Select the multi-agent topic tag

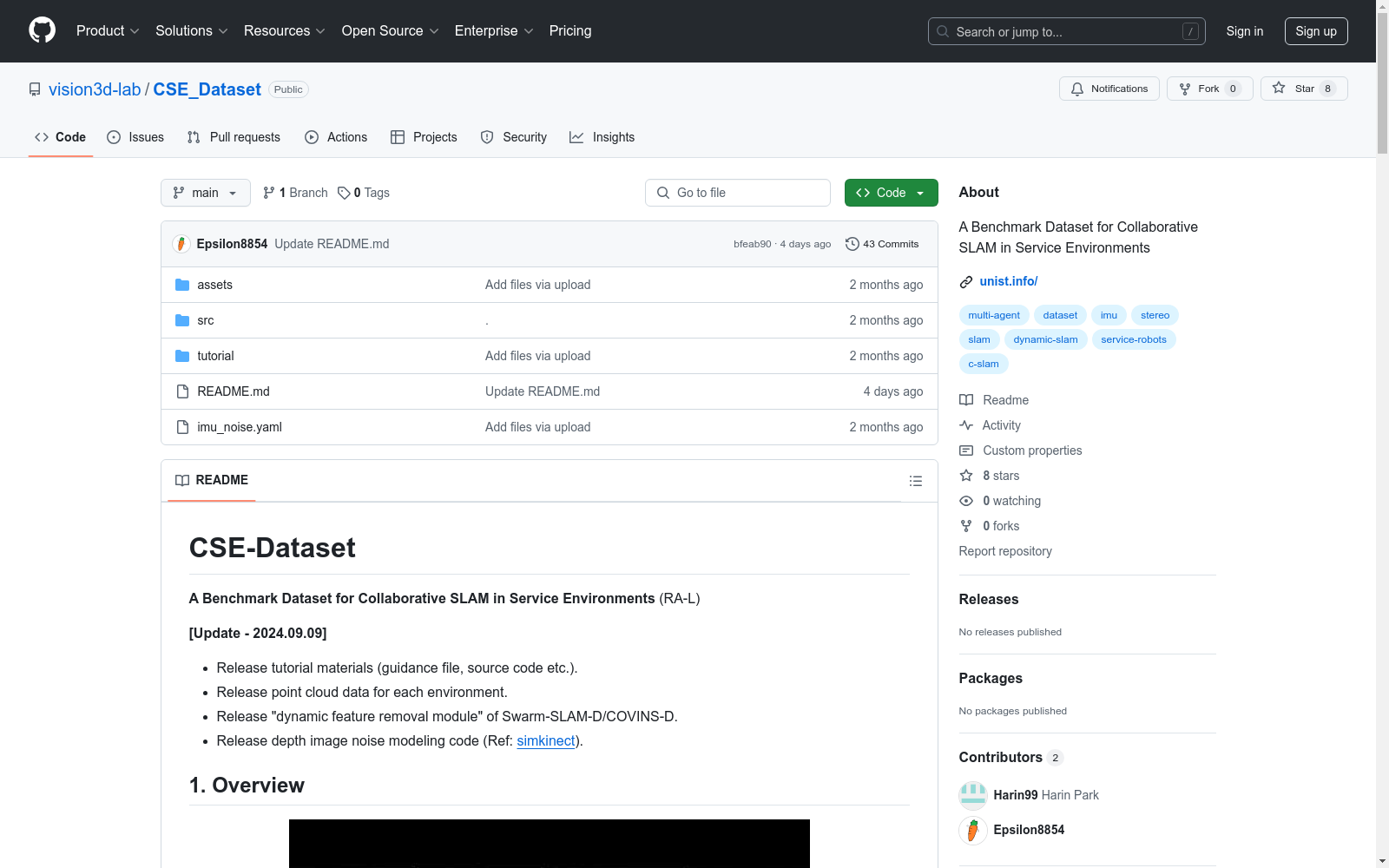[x=994, y=315]
